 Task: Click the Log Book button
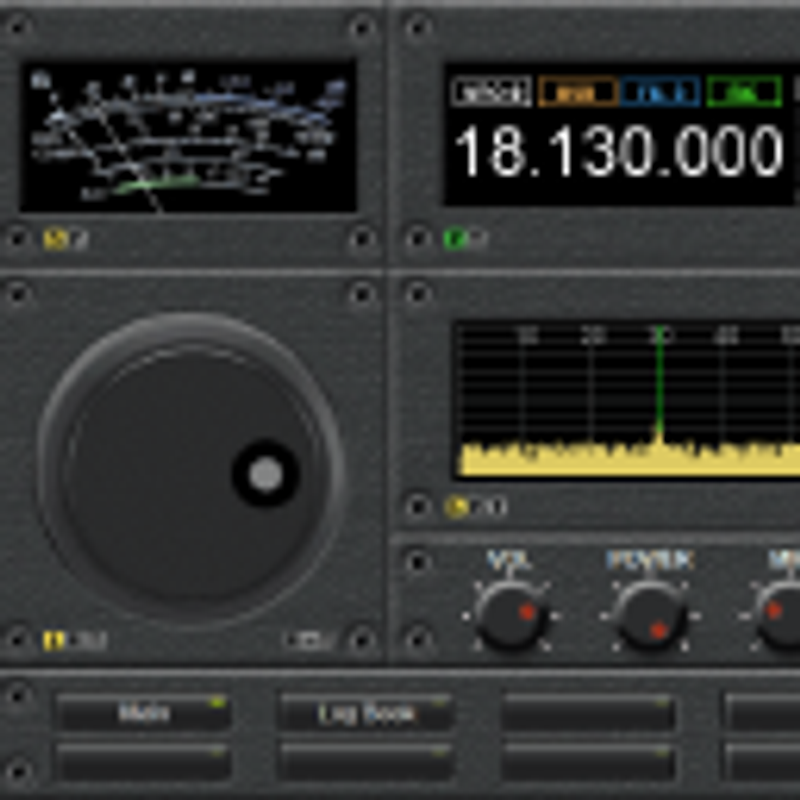[366, 713]
